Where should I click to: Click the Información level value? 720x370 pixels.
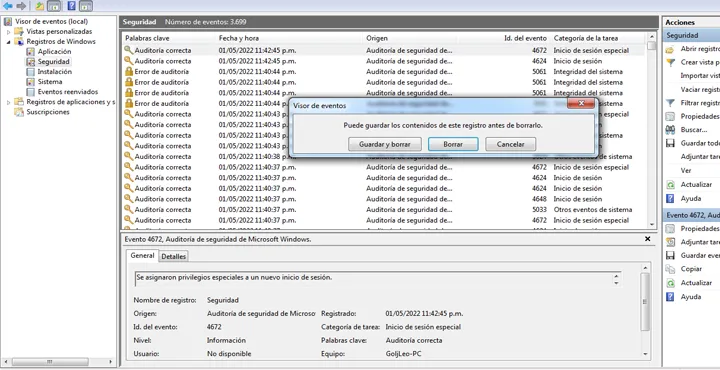[x=226, y=340]
